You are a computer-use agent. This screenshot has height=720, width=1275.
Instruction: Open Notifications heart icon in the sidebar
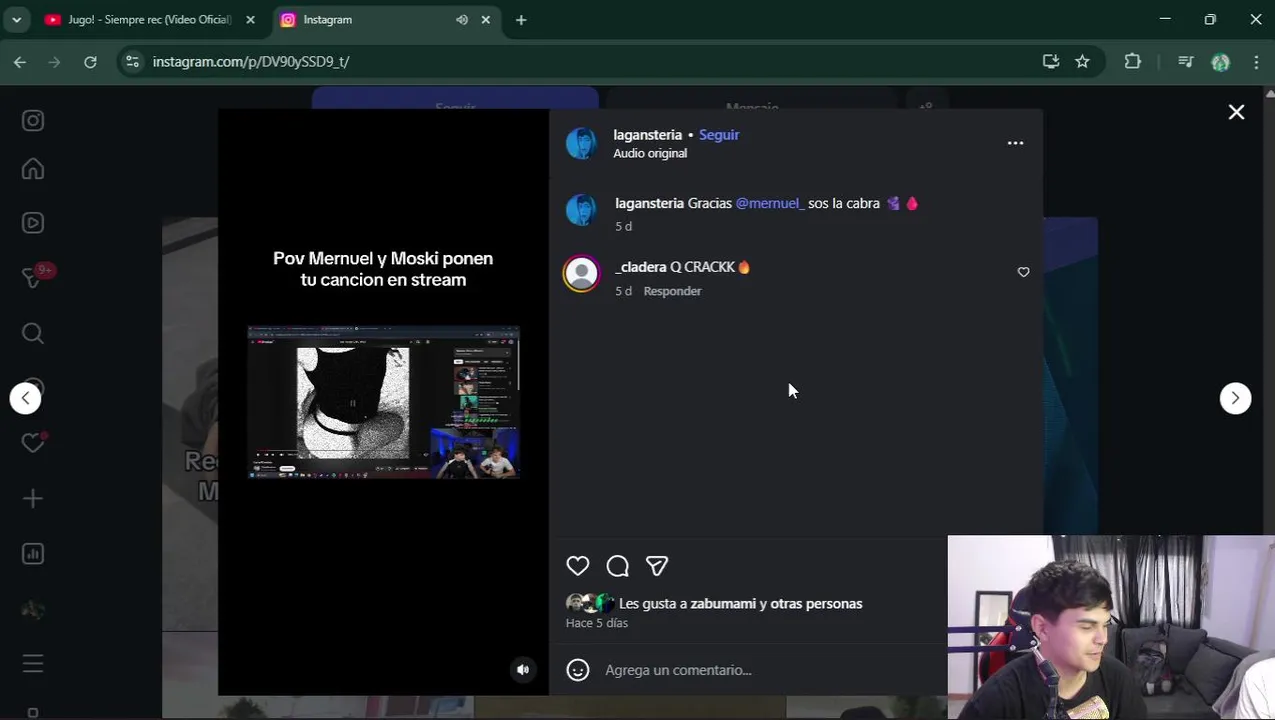point(33,443)
